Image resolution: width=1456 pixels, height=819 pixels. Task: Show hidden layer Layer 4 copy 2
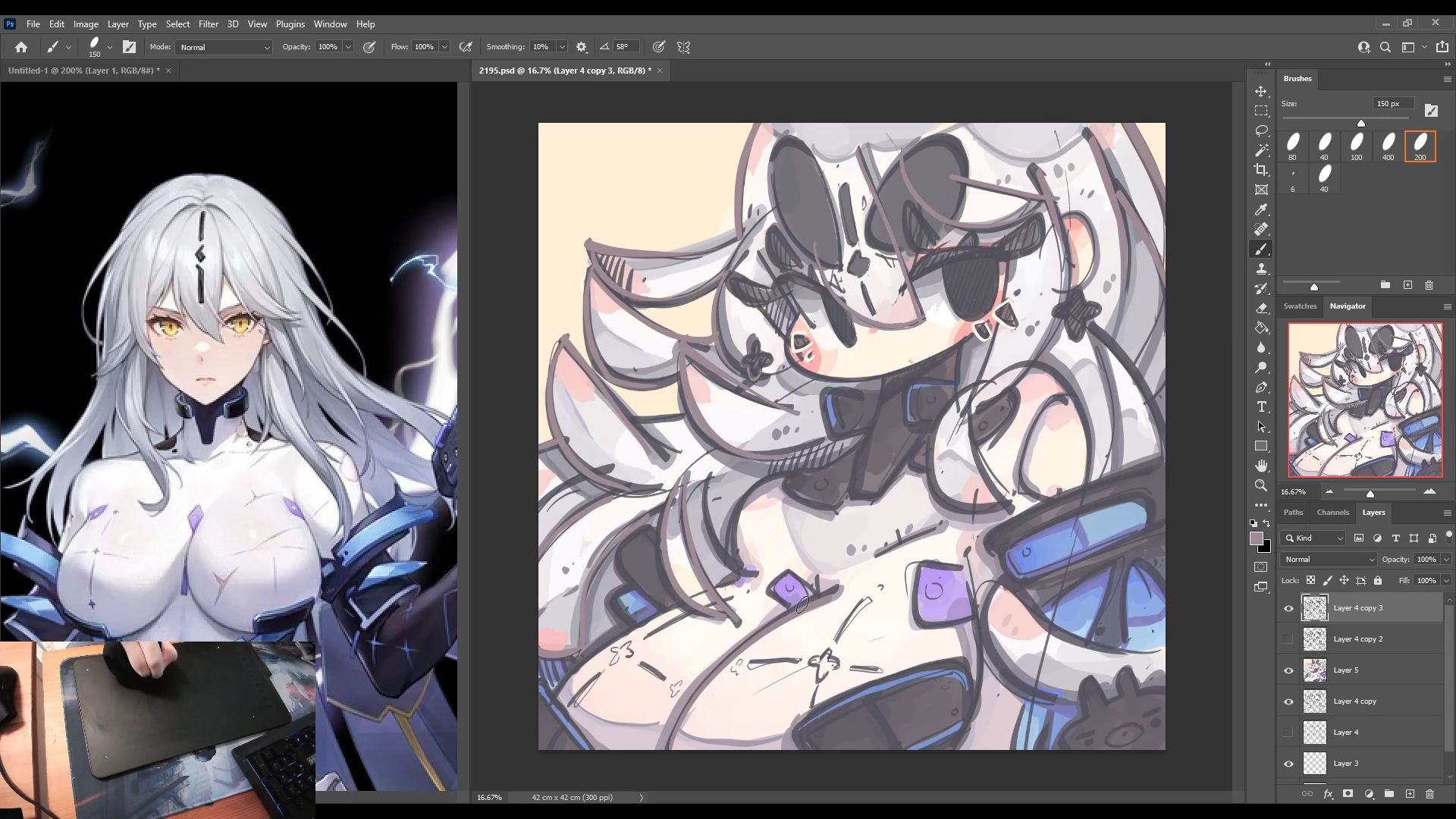pyautogui.click(x=1288, y=639)
